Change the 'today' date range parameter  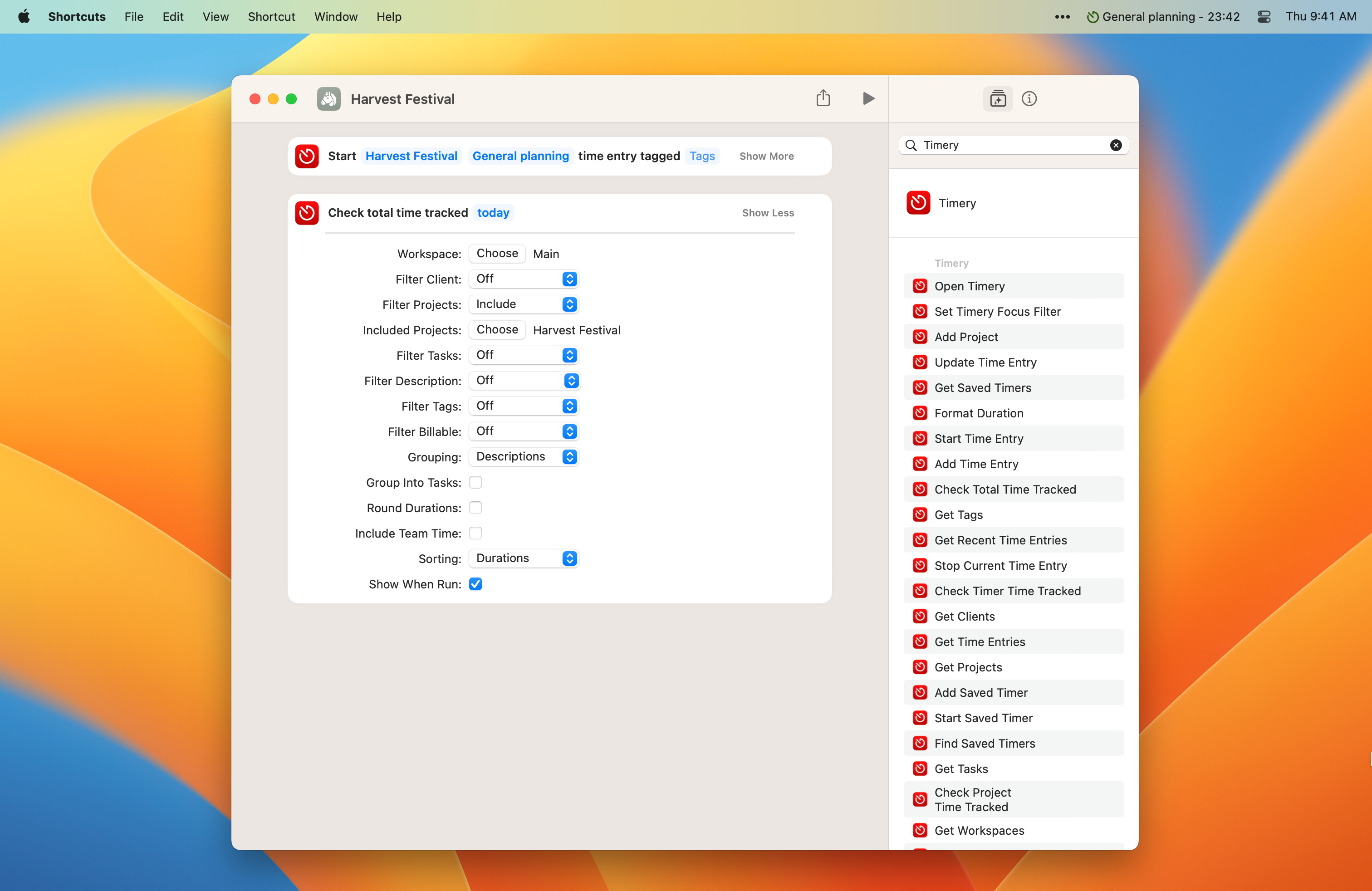tap(493, 213)
